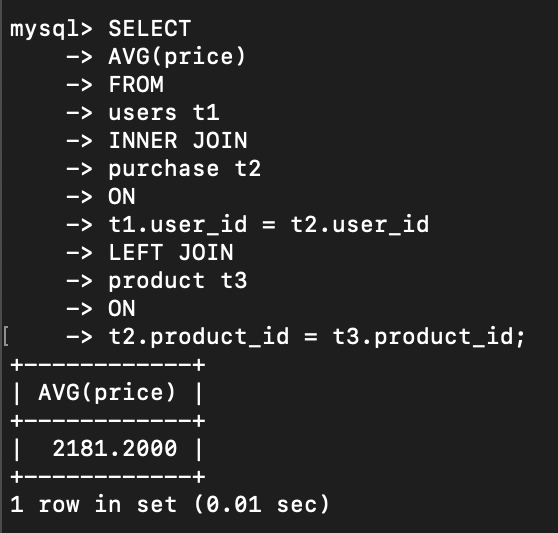Click t2.user_id in join condition
The image size is (558, 533).
click(360, 225)
